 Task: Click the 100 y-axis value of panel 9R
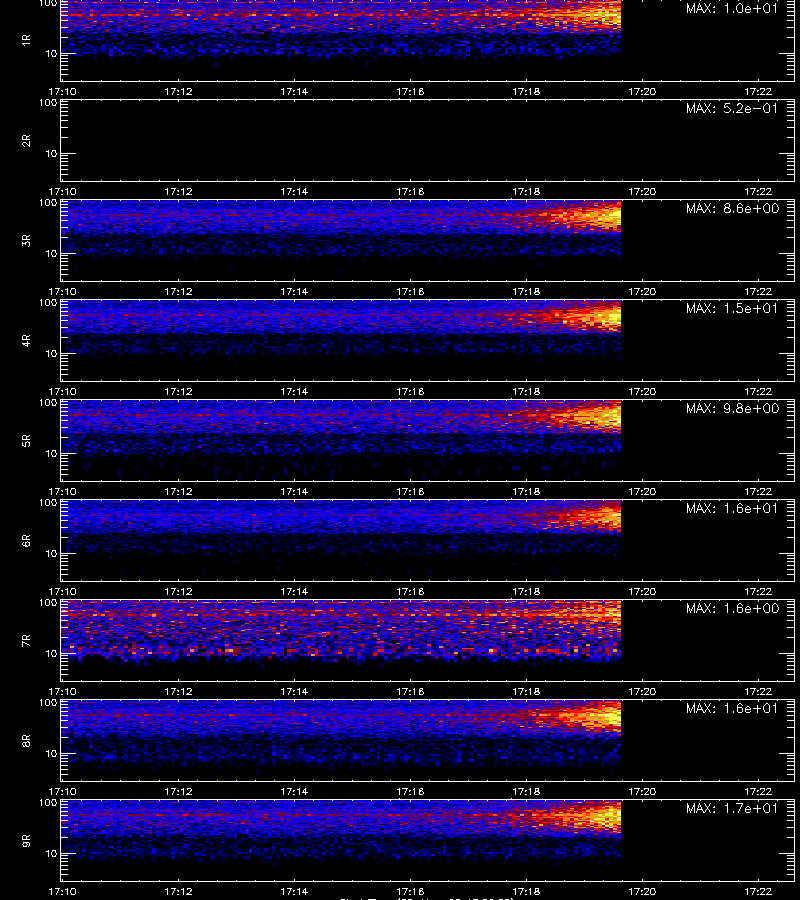48,802
